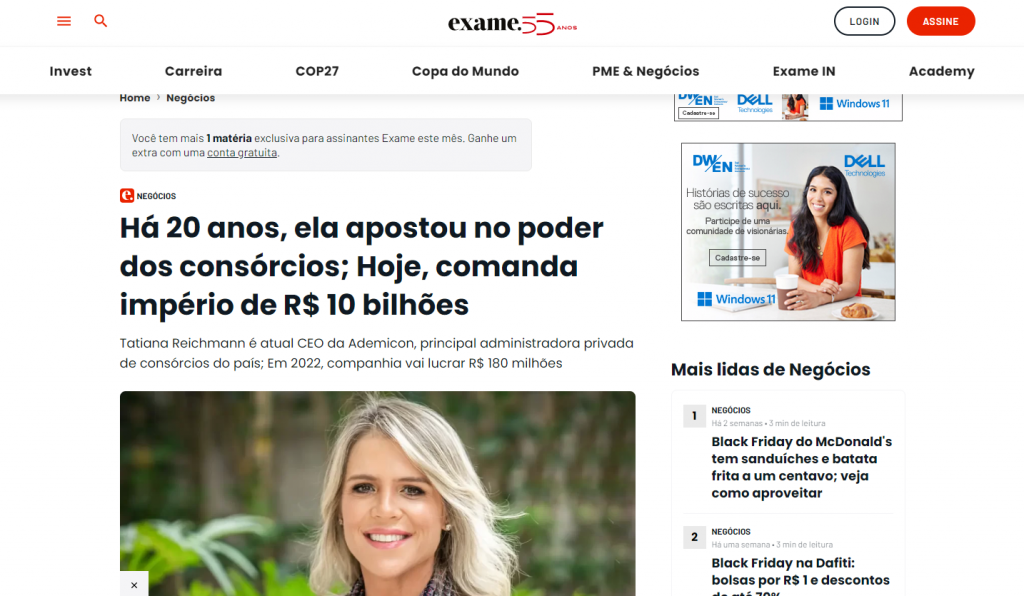Click the Cadastre-se button in Dell ad
The image size is (1024, 596).
pos(737,258)
